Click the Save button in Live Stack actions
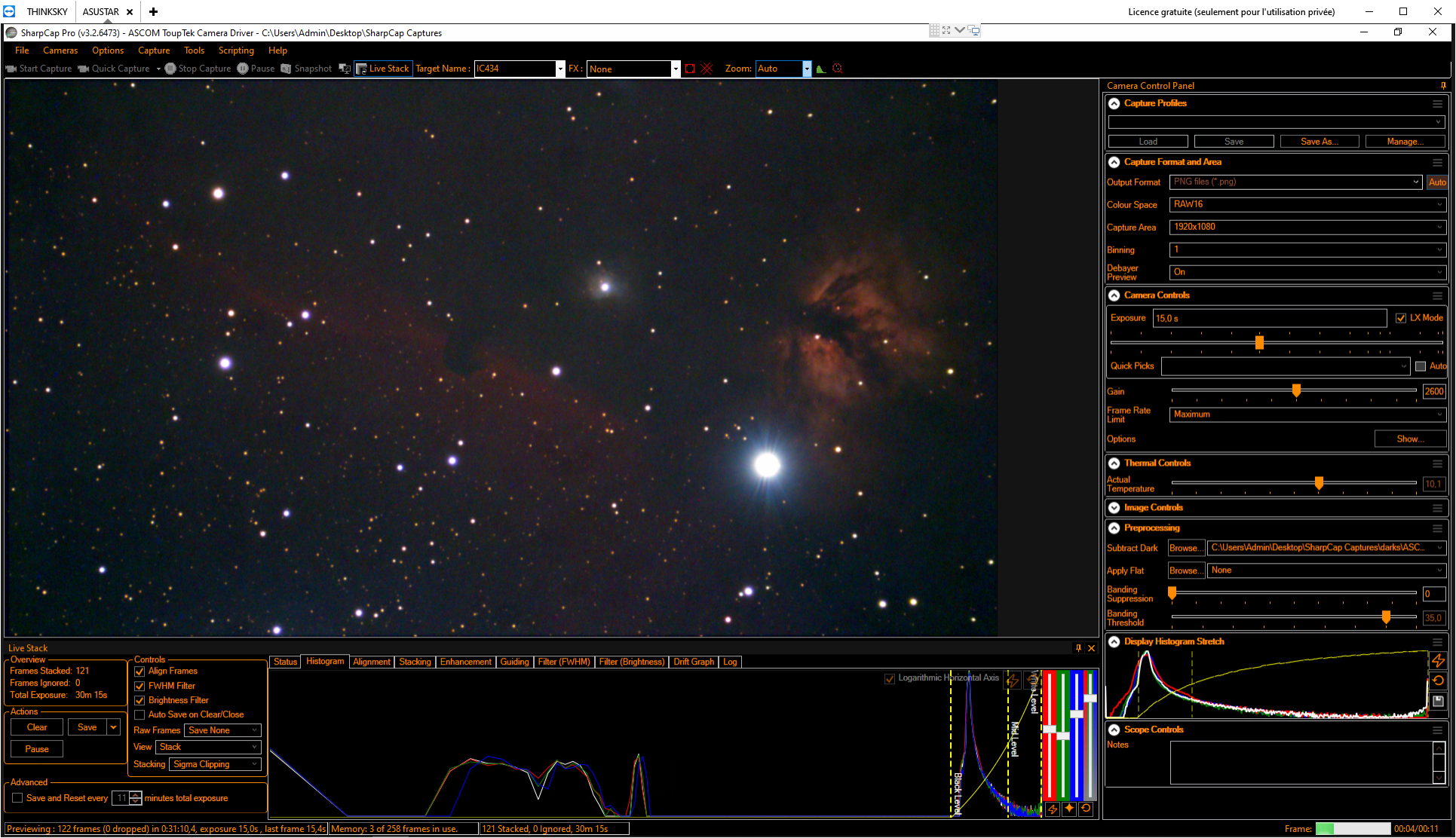 (x=87, y=727)
